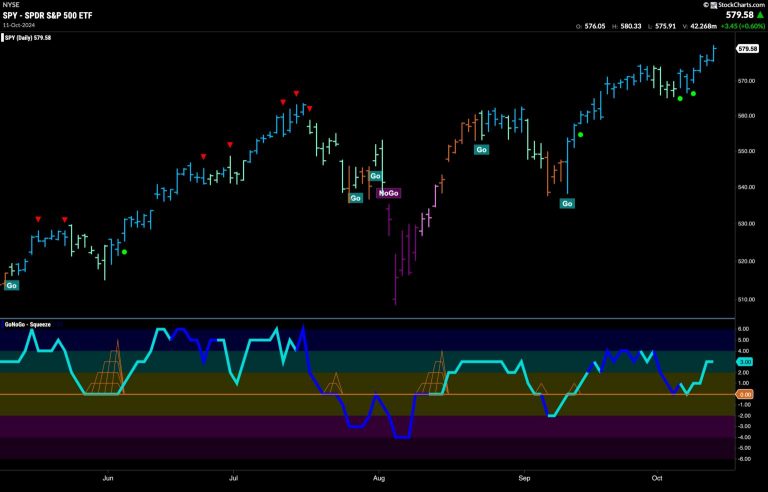This screenshot has height=492, width=768.
Task: Click the Go label at the chart's bottom-left
Action: (x=11, y=285)
